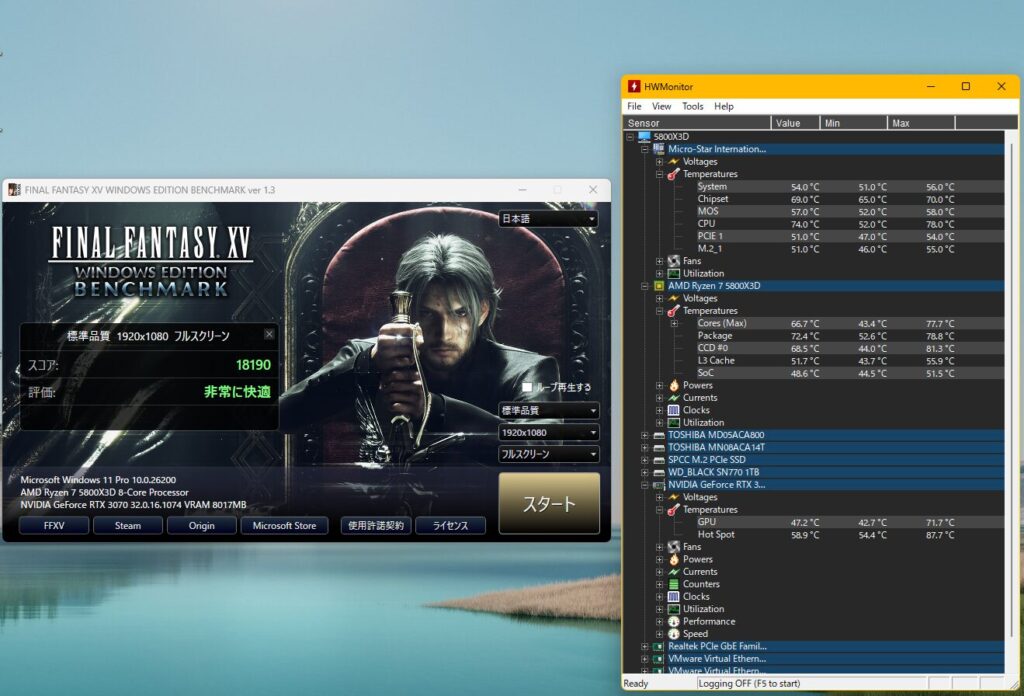This screenshot has height=696, width=1024.
Task: Collapse the Micro-Star International node
Action: (x=645, y=149)
